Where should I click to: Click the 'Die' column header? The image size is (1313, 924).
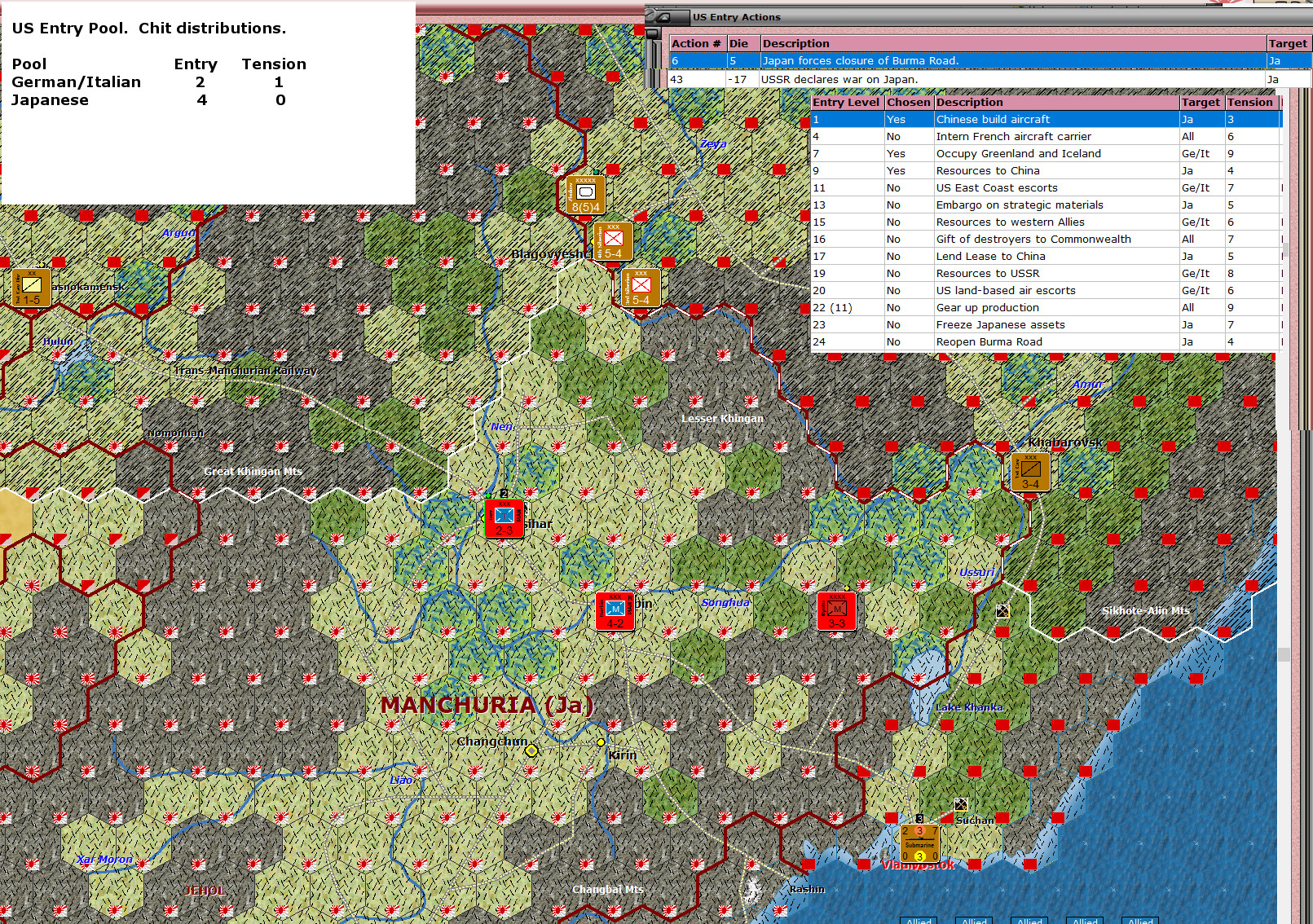point(743,43)
